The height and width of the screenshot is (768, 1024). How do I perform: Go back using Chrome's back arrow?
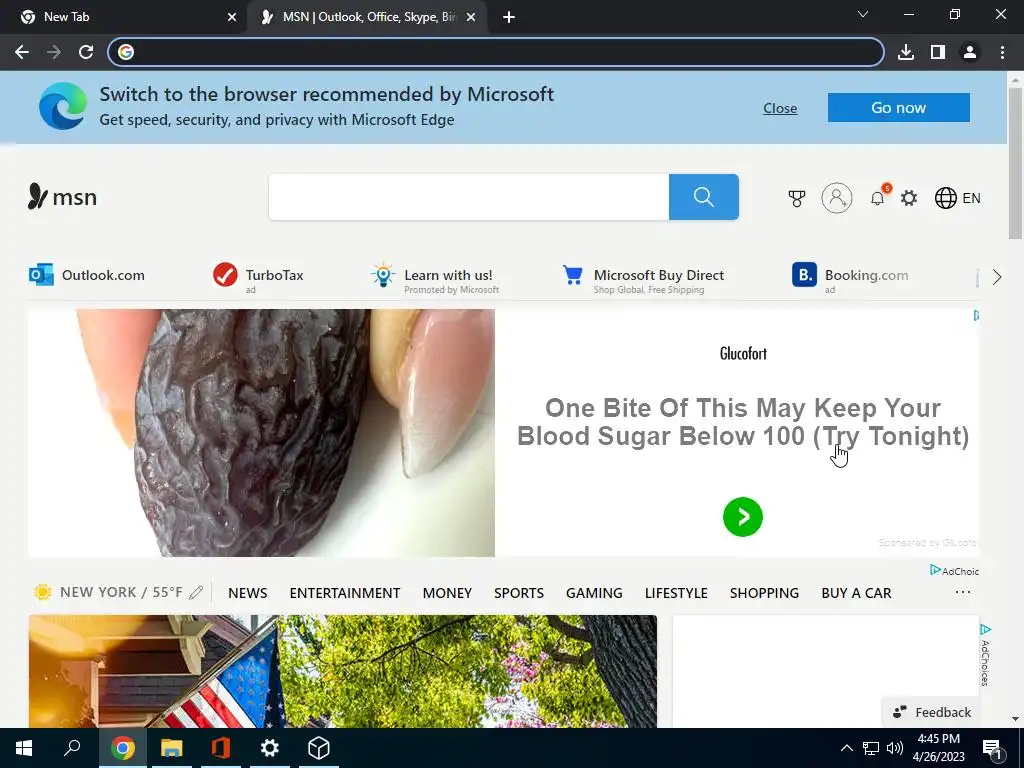22,52
